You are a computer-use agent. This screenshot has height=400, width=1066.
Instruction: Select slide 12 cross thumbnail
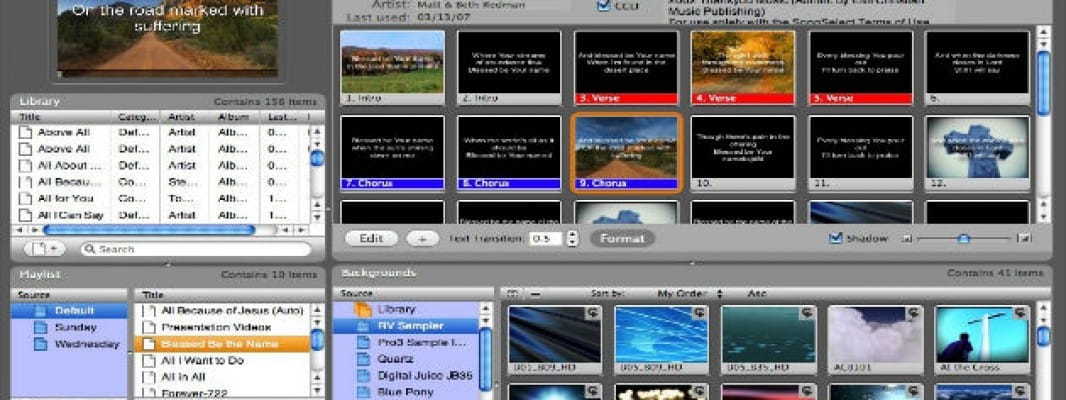pos(978,152)
